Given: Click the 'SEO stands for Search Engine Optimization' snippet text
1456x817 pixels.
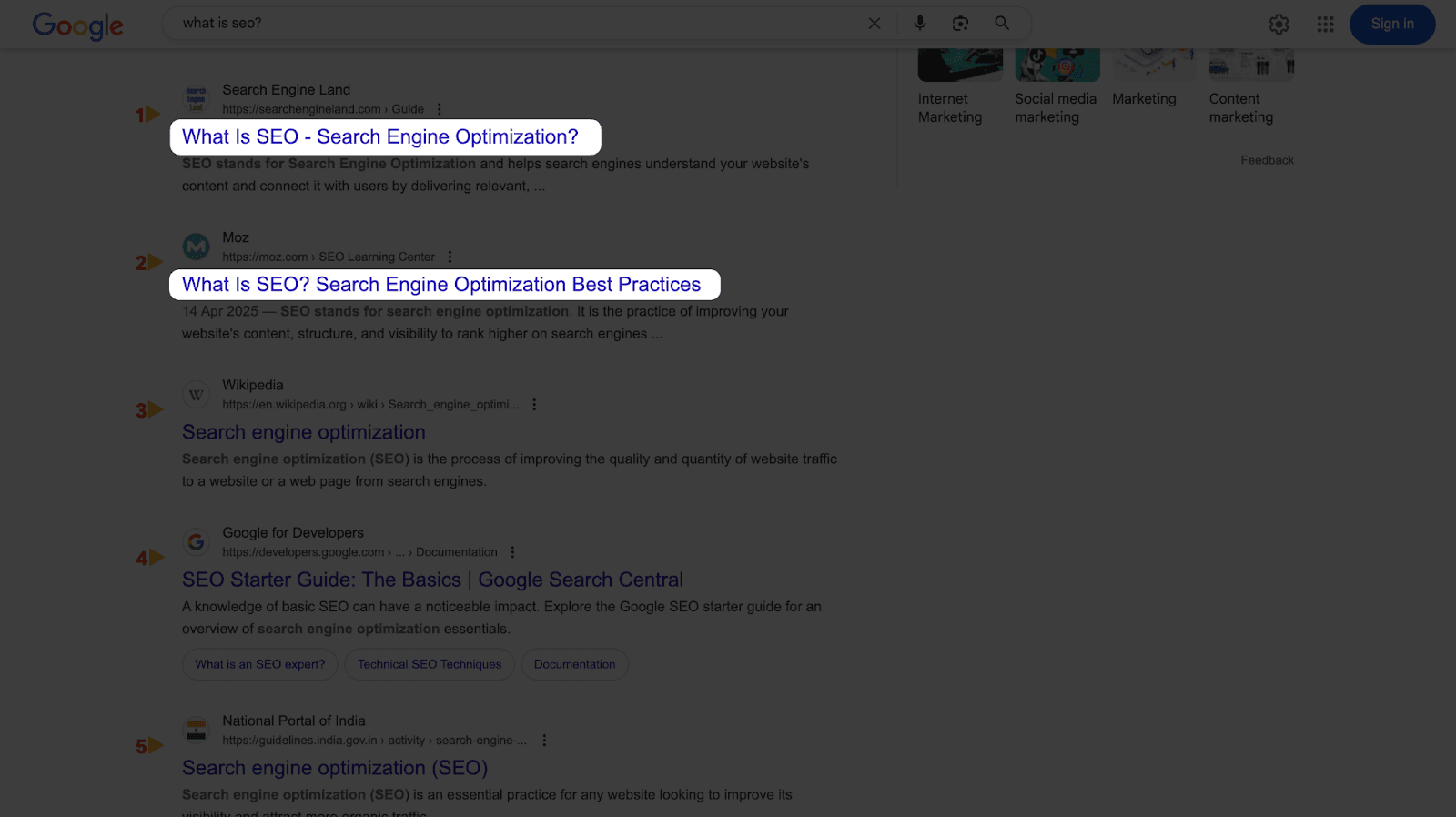Looking at the screenshot, I should coord(329,164).
